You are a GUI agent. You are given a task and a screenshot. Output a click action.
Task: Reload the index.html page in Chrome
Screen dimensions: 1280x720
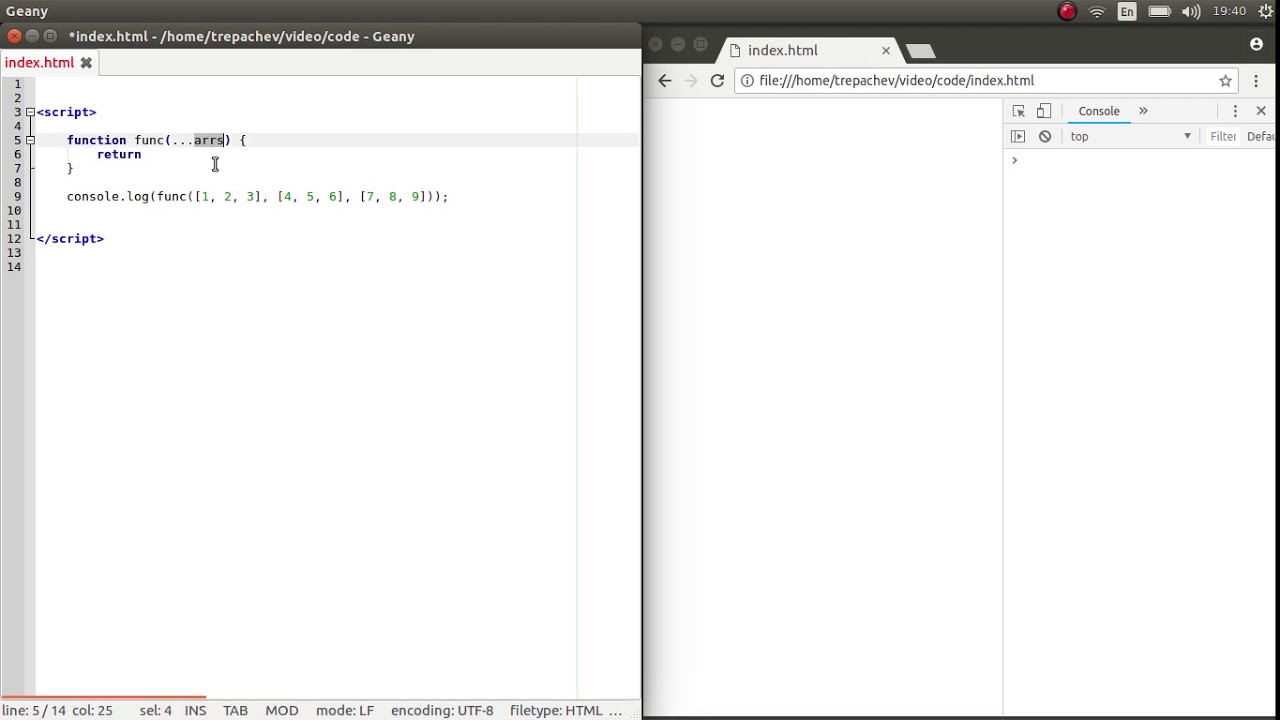coord(717,81)
